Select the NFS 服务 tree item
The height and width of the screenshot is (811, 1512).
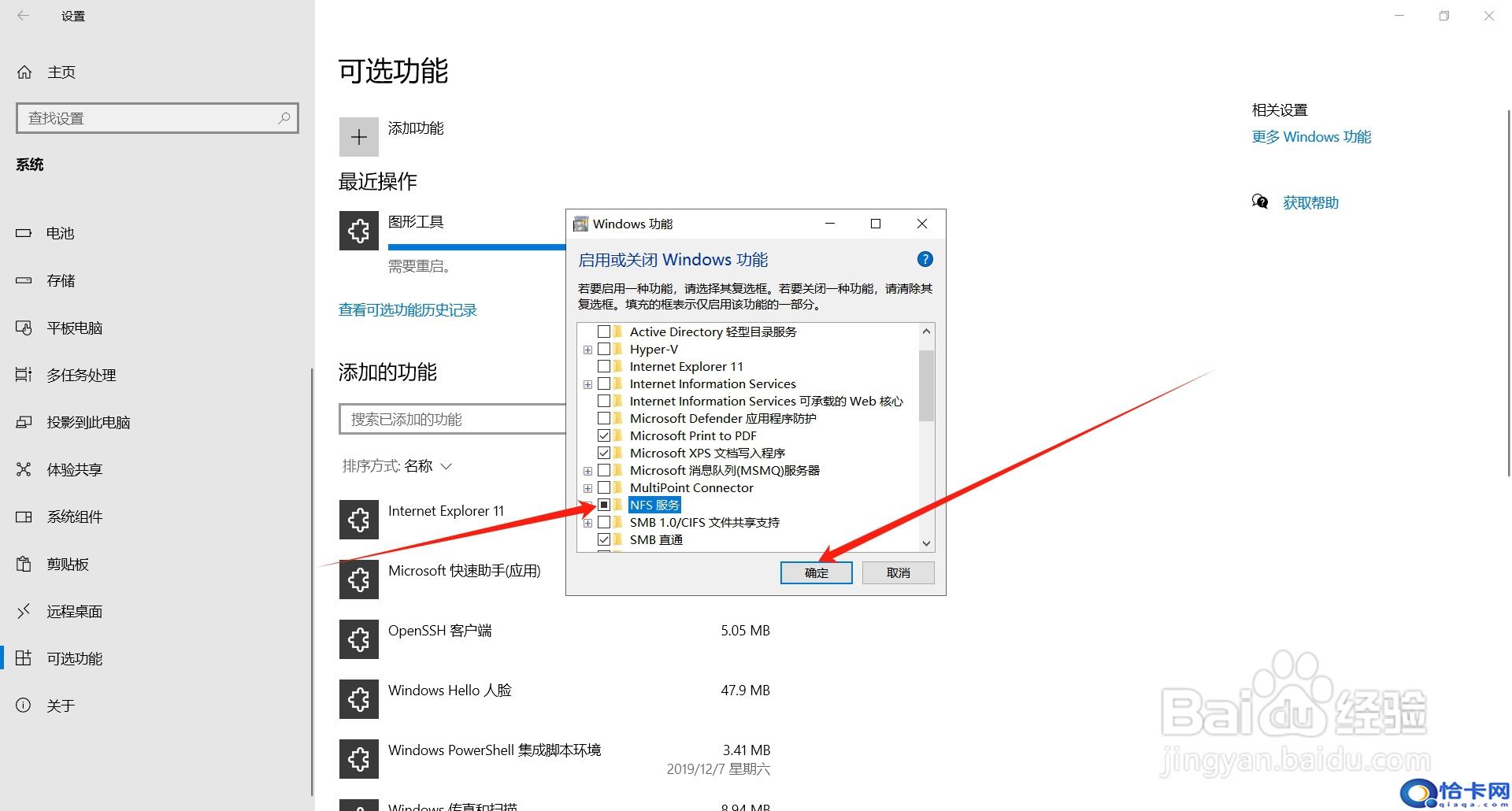click(654, 505)
